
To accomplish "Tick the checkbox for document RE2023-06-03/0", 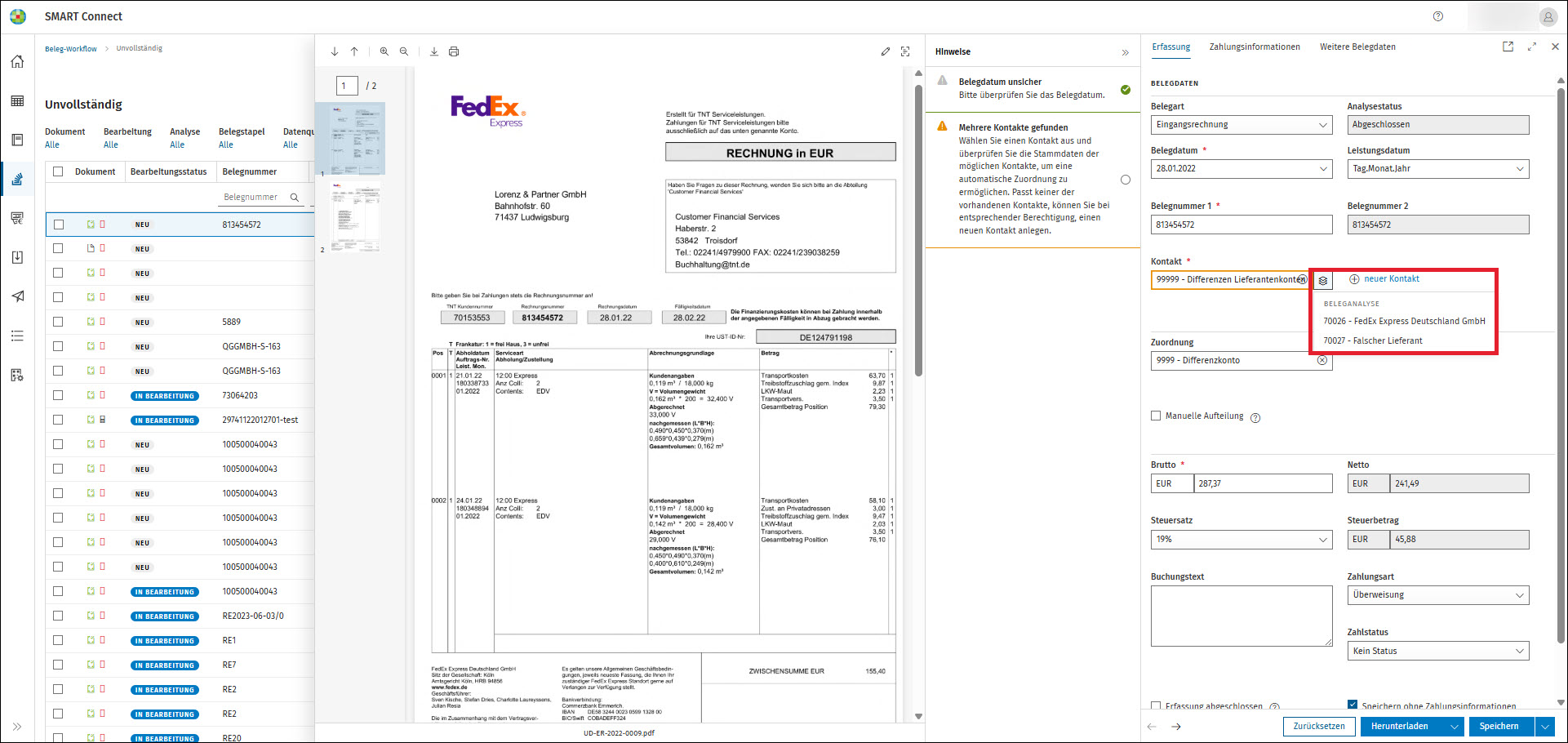I will [58, 616].
